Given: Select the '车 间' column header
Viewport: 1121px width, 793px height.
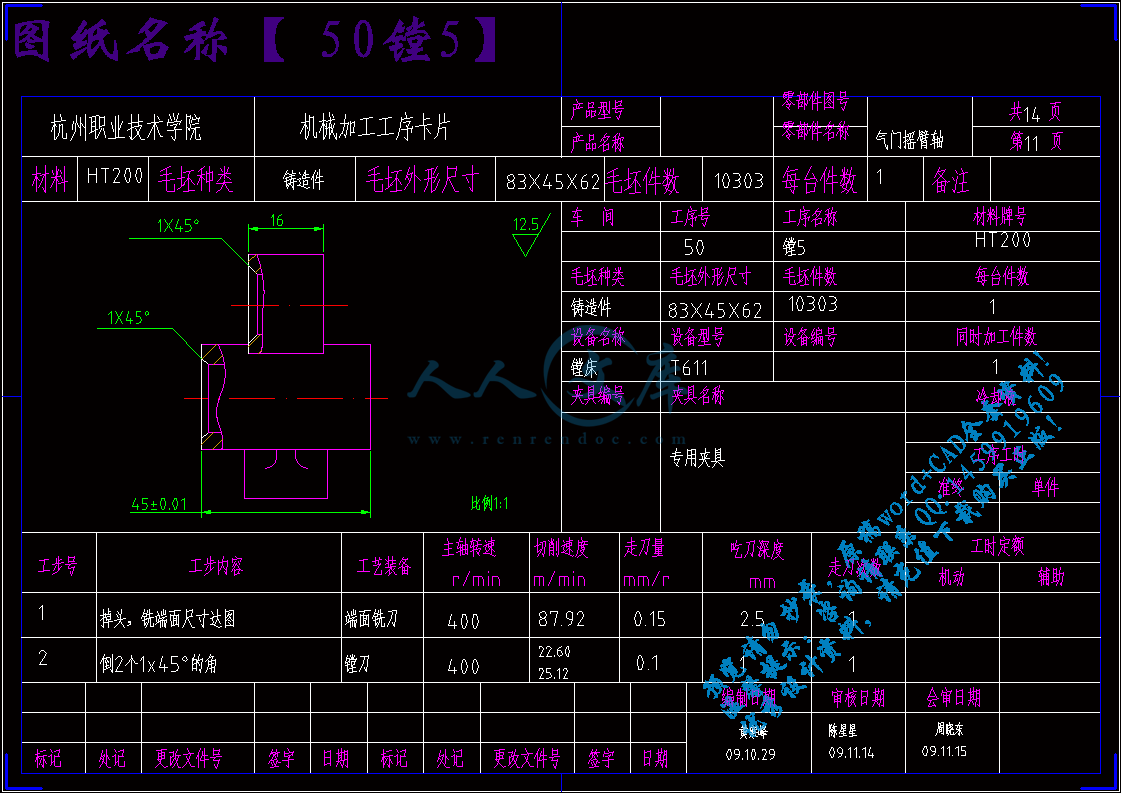Looking at the screenshot, I should coord(593,217).
